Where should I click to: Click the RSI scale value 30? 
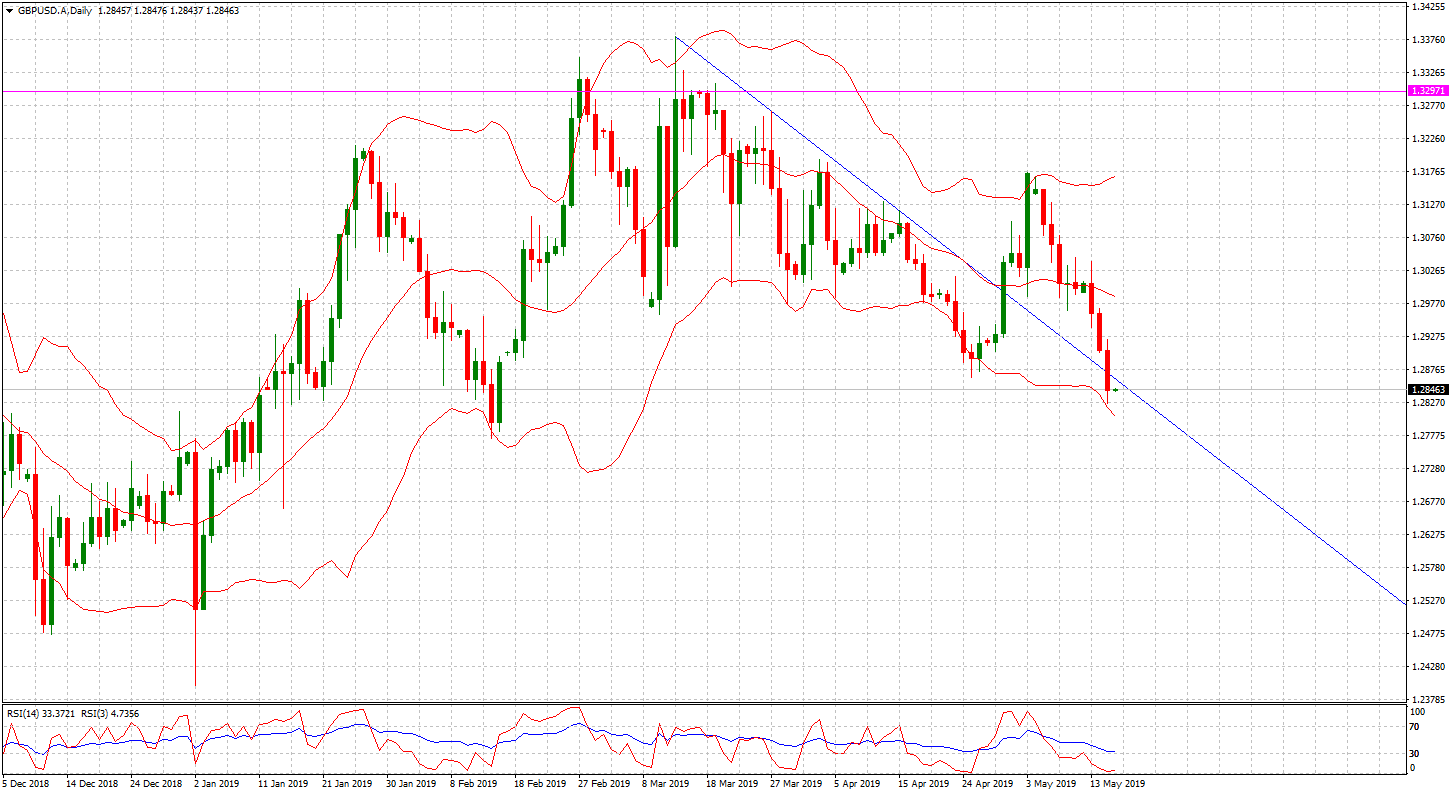(x=1414, y=753)
